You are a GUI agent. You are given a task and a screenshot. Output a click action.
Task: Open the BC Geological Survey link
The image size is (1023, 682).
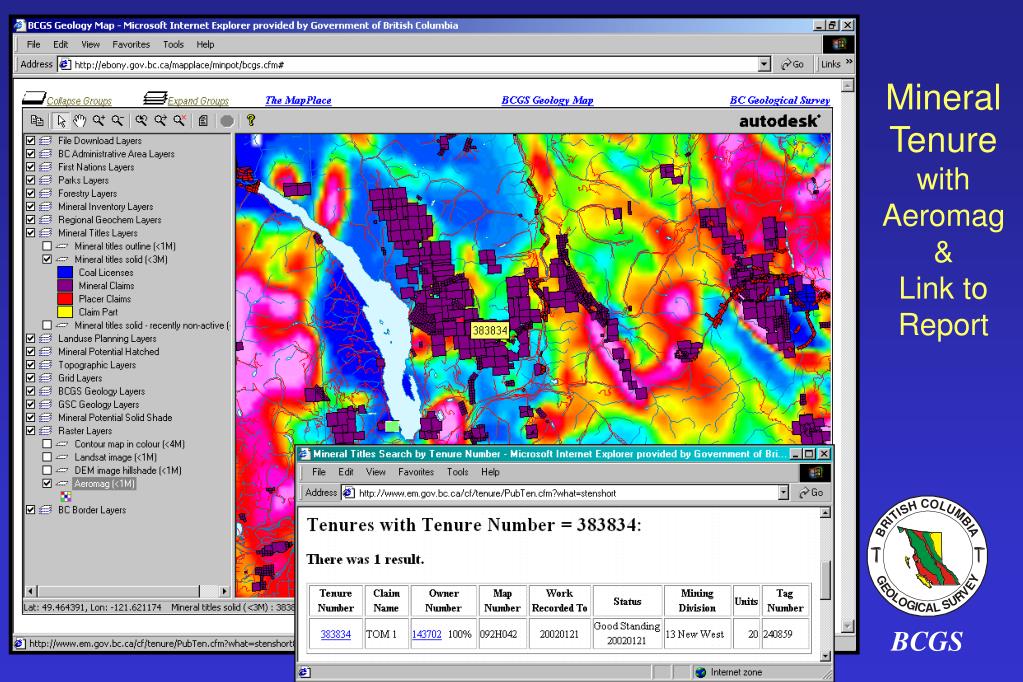[x=780, y=101]
